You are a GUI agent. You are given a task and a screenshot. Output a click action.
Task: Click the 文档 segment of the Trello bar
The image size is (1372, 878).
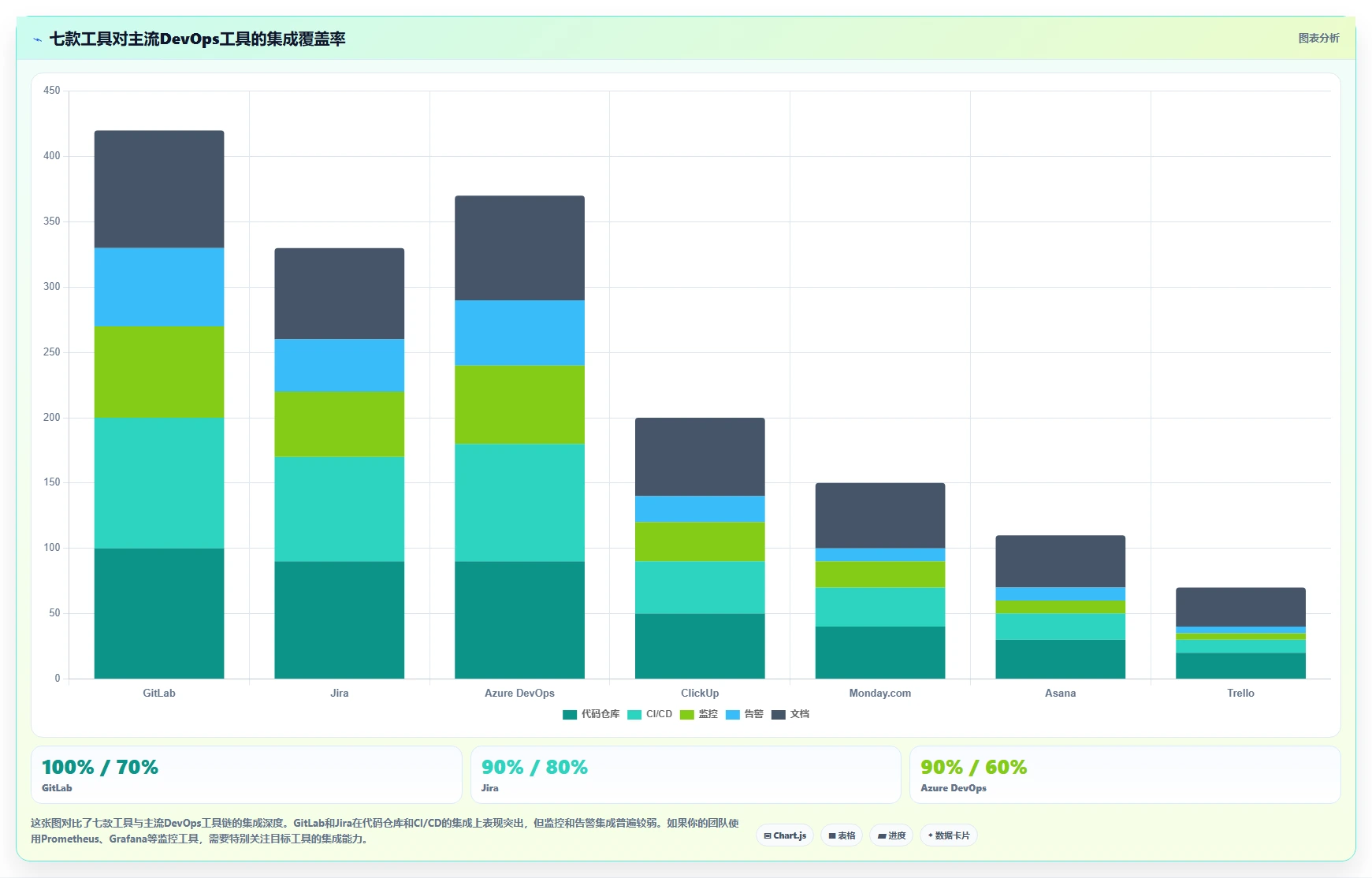1241,607
